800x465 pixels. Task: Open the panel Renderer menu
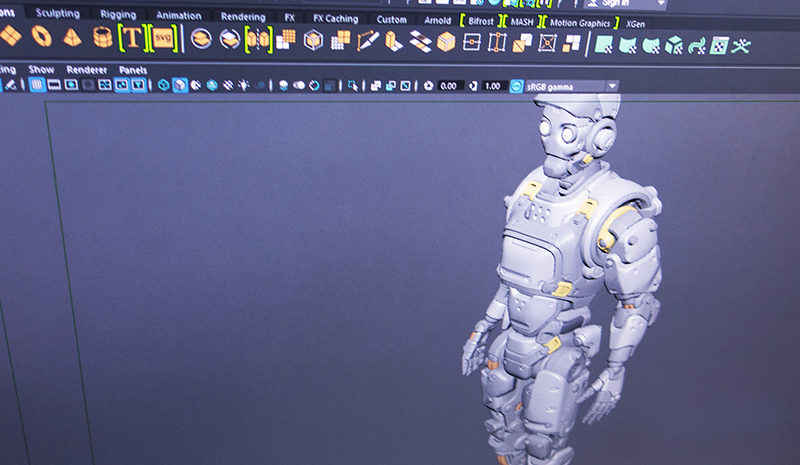pyautogui.click(x=87, y=69)
